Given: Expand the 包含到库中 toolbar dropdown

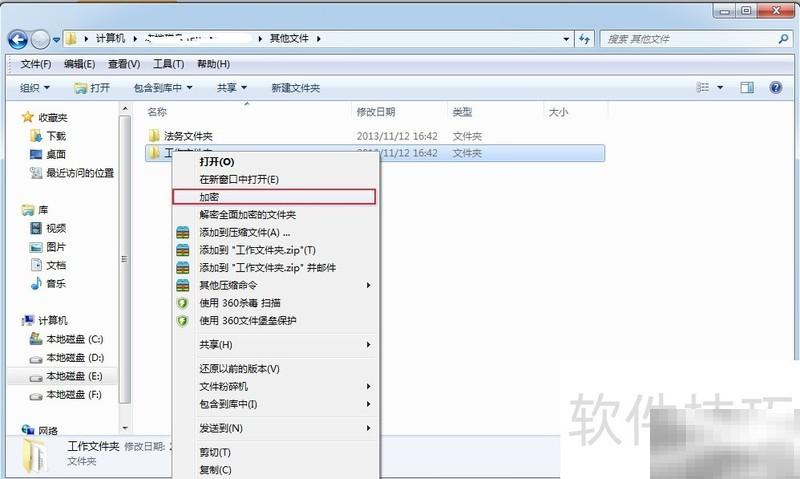Looking at the screenshot, I should click(x=163, y=88).
